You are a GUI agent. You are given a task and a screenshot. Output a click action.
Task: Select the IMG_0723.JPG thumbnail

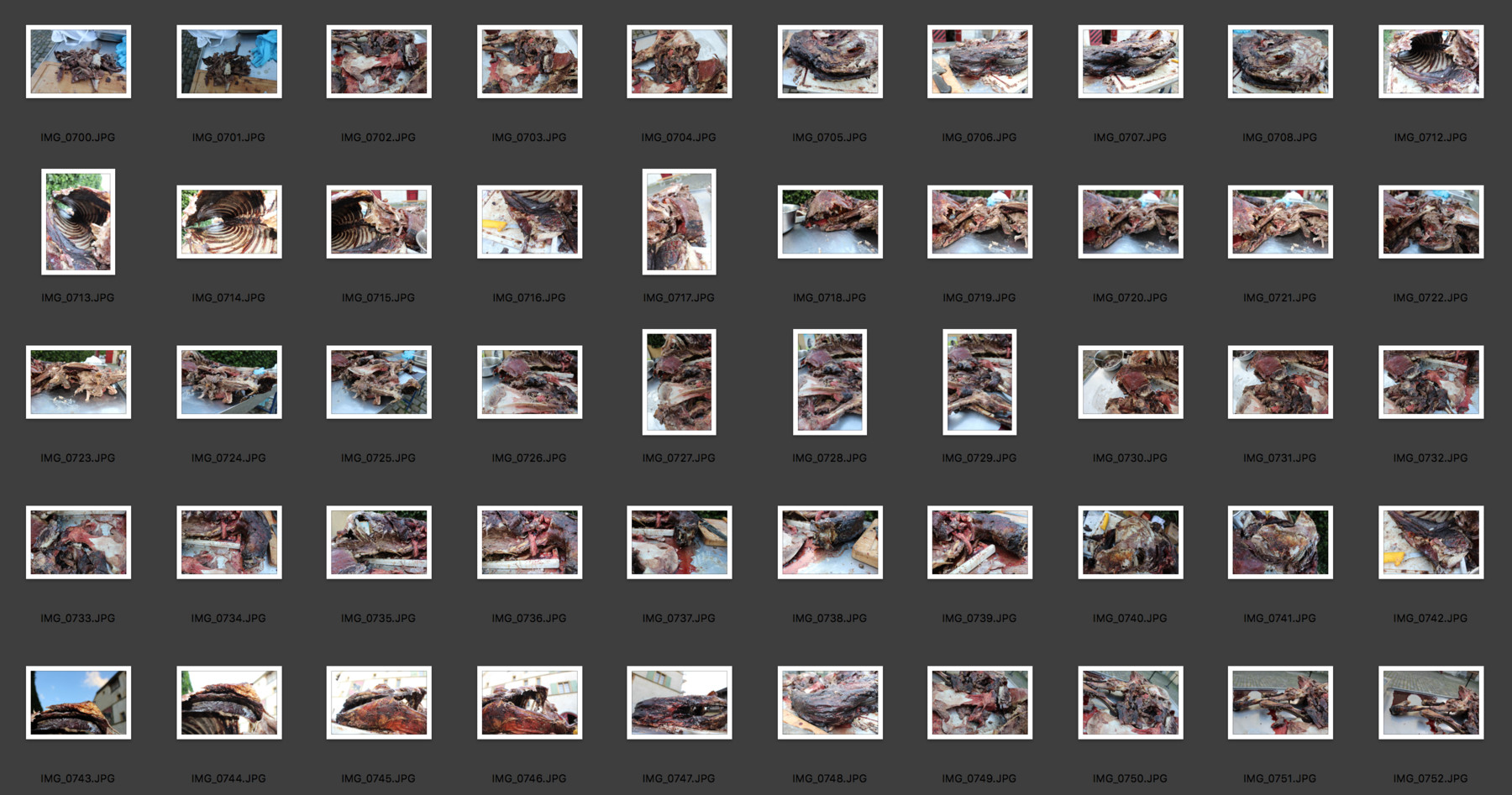coord(78,382)
